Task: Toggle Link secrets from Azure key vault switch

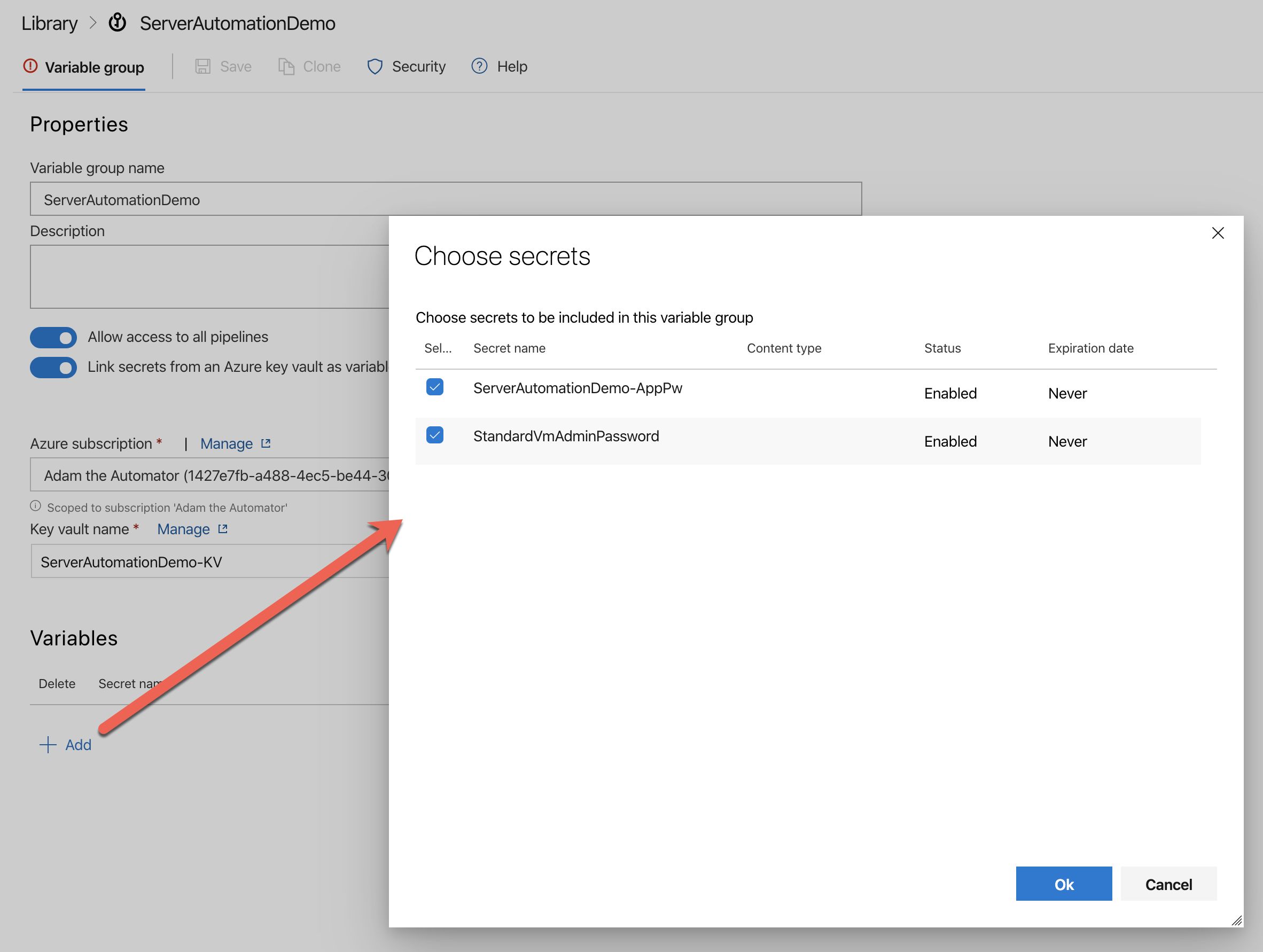Action: (53, 367)
